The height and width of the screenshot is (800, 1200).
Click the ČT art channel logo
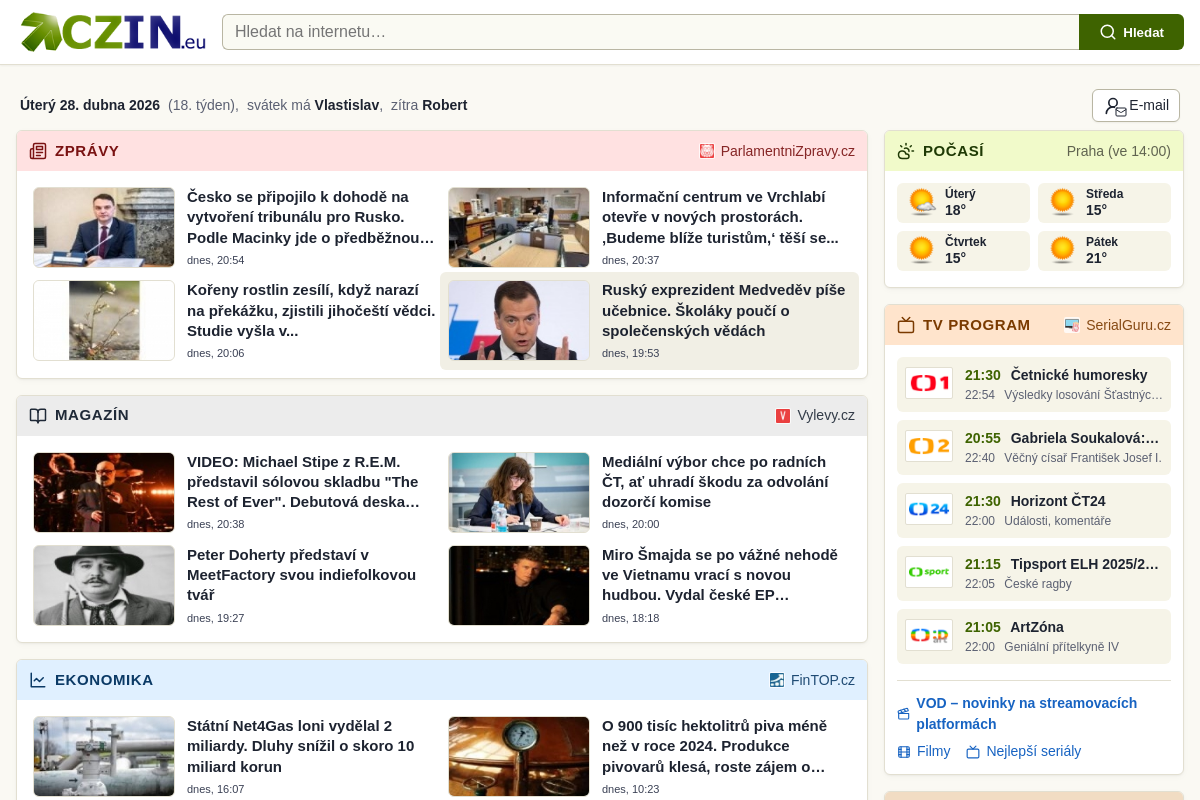929,635
